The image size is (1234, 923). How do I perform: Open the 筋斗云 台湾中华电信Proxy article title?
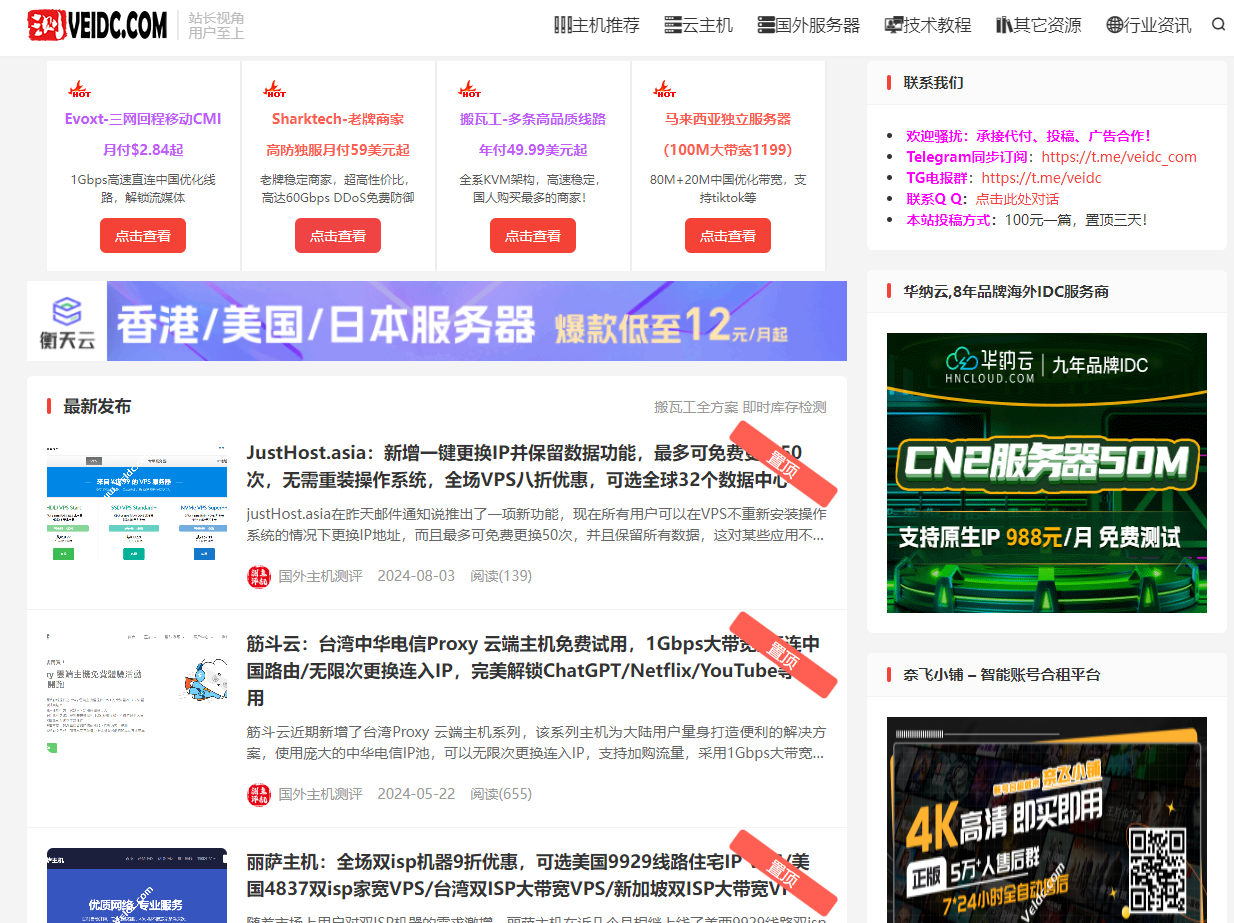point(534,670)
